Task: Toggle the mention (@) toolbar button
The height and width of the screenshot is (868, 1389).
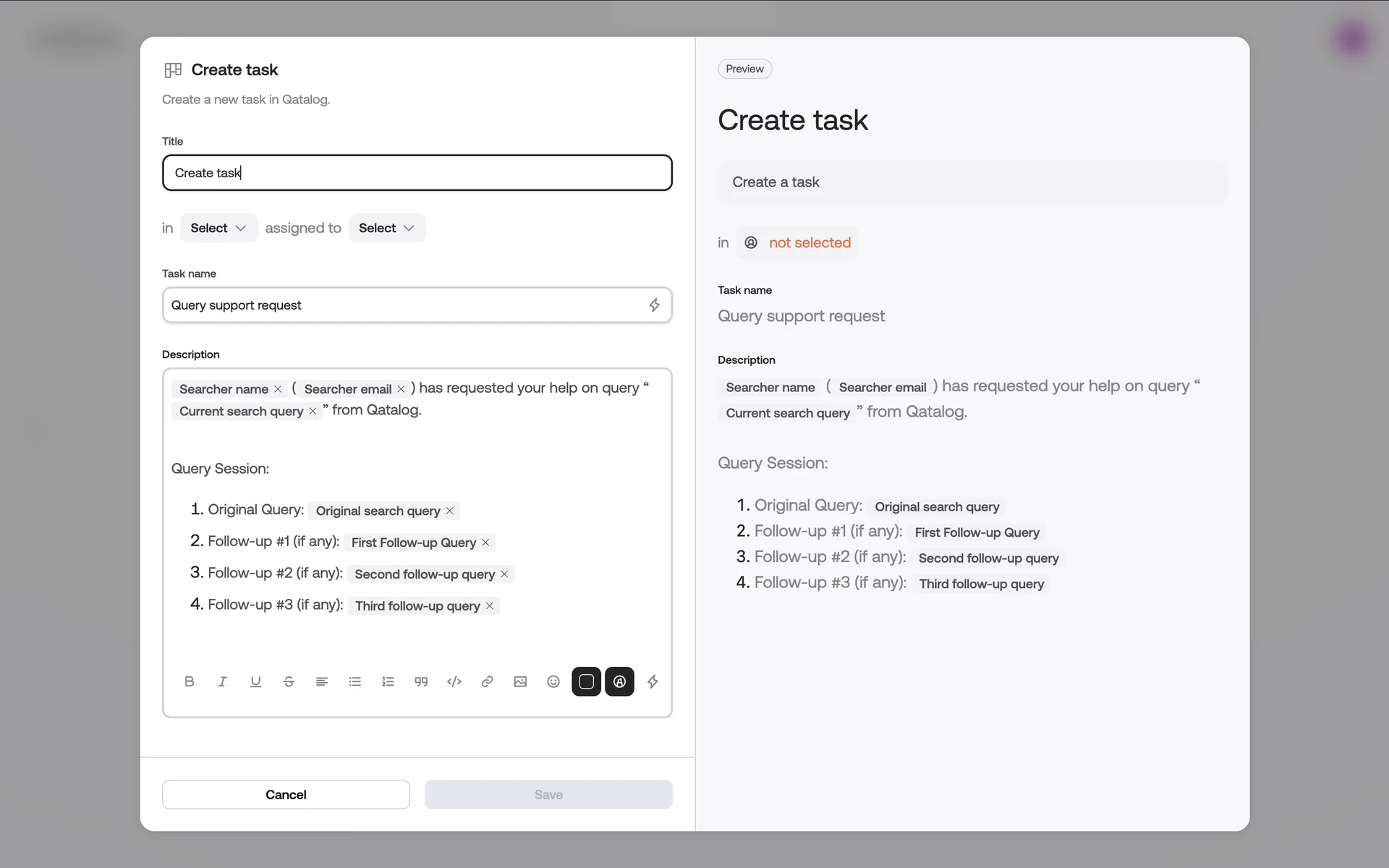Action: [619, 681]
